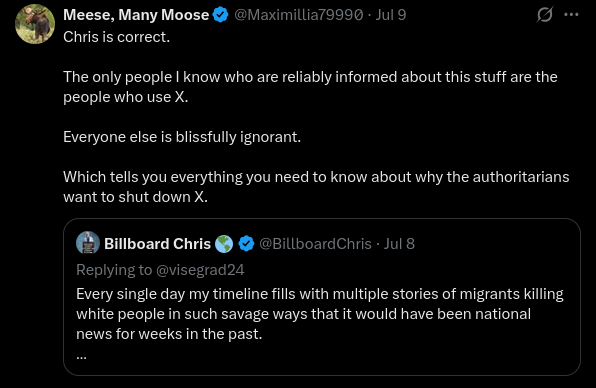Open the Meese, Many Moose display name
The width and height of the screenshot is (596, 388).
tap(136, 15)
